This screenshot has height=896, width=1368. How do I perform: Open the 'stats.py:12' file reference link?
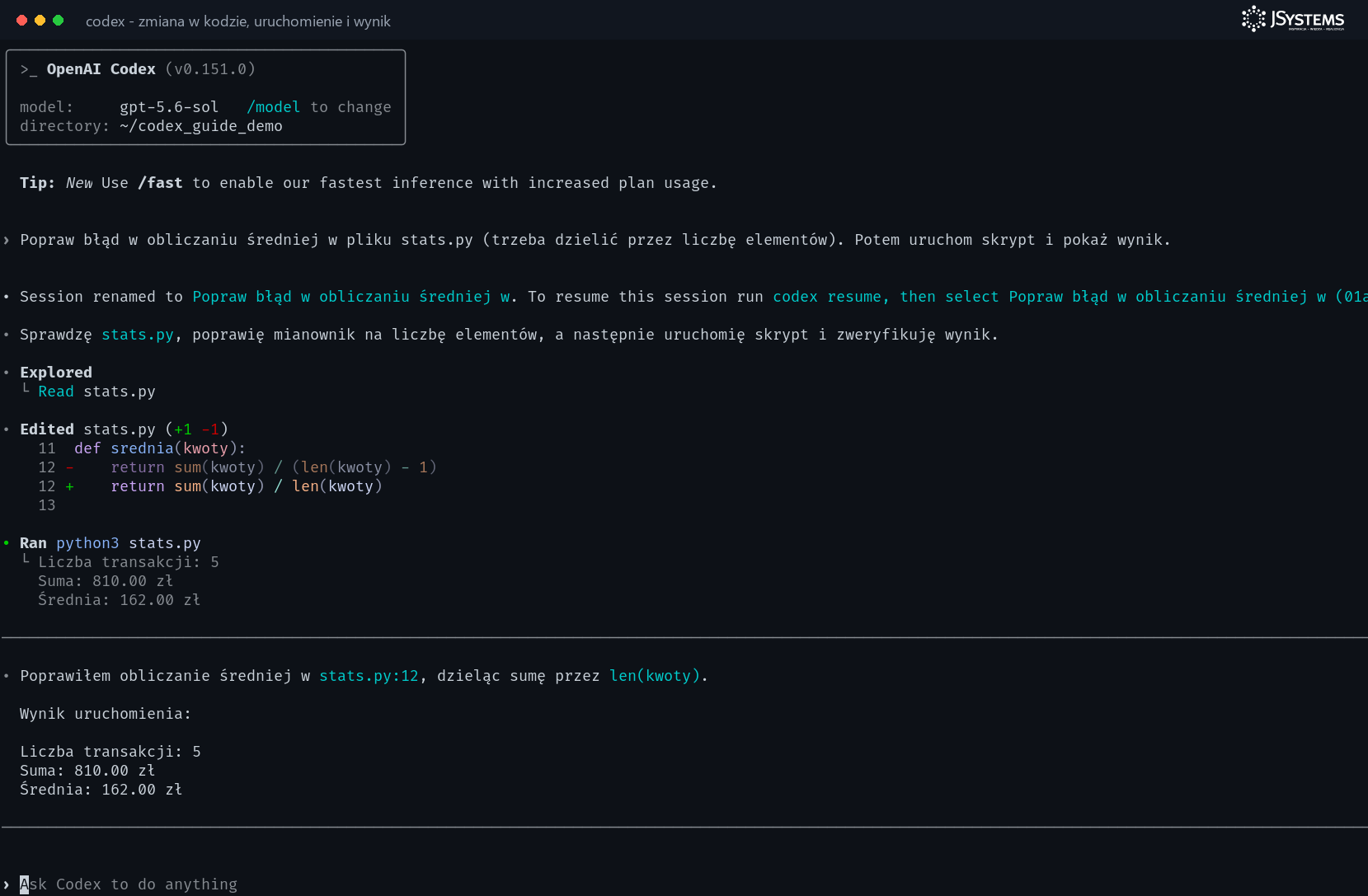(x=369, y=676)
